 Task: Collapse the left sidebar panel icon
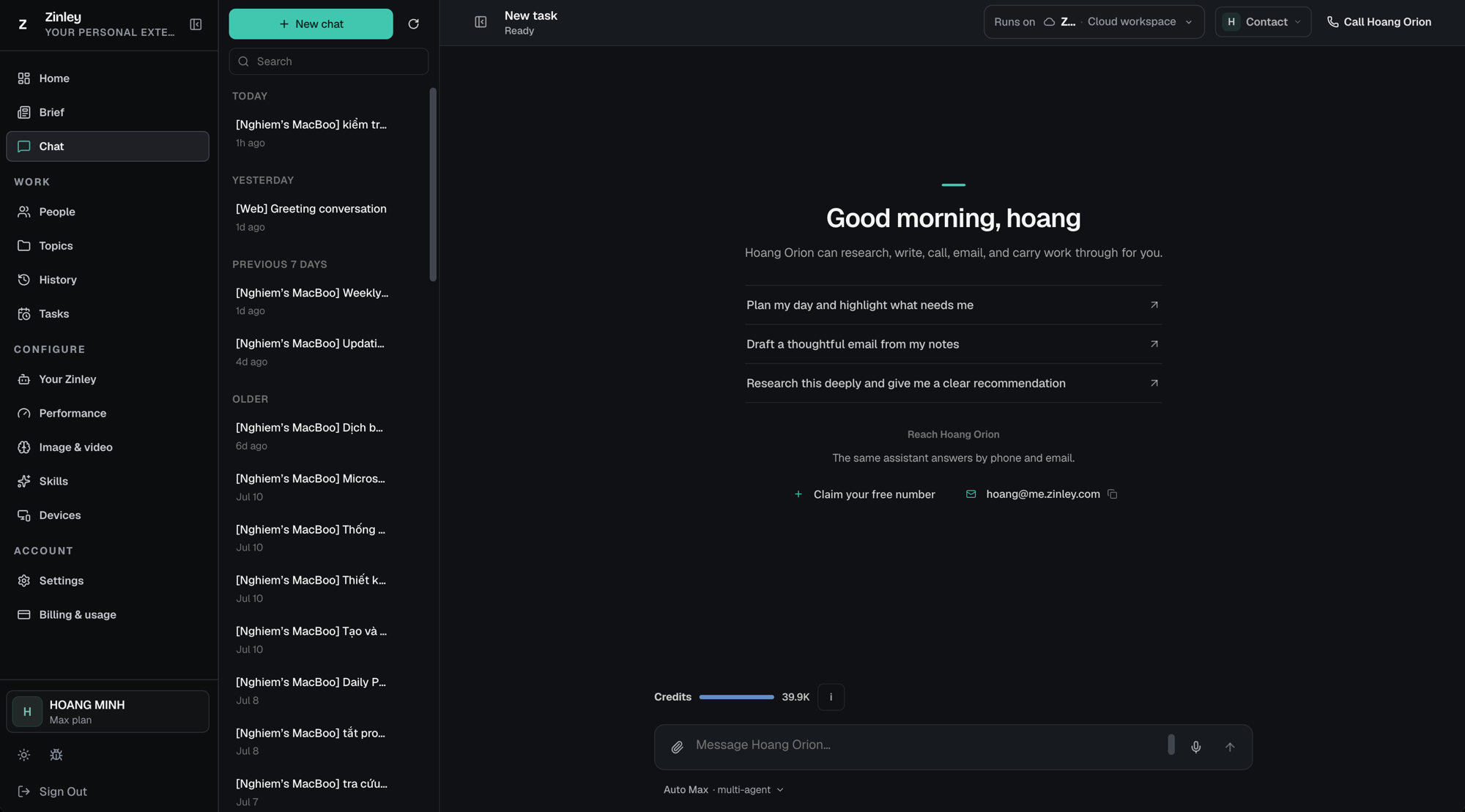click(x=196, y=24)
